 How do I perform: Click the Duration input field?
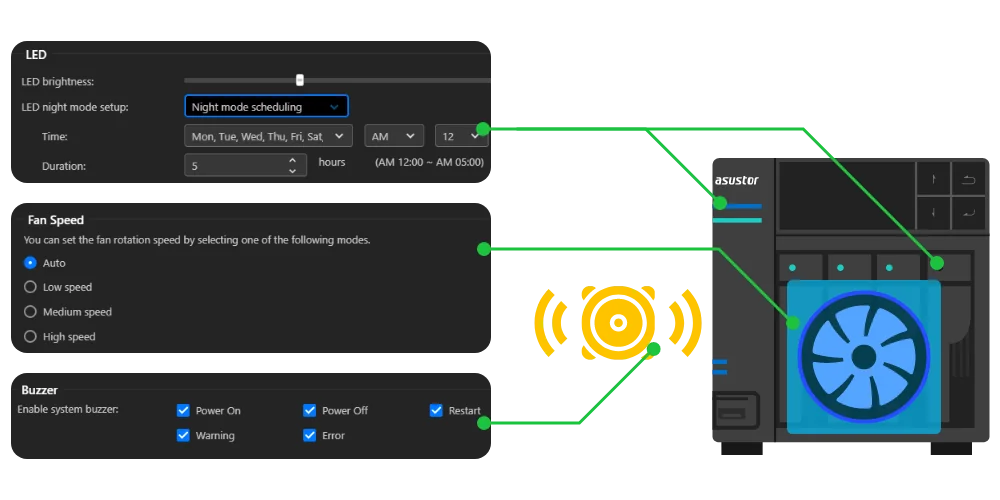pos(246,165)
